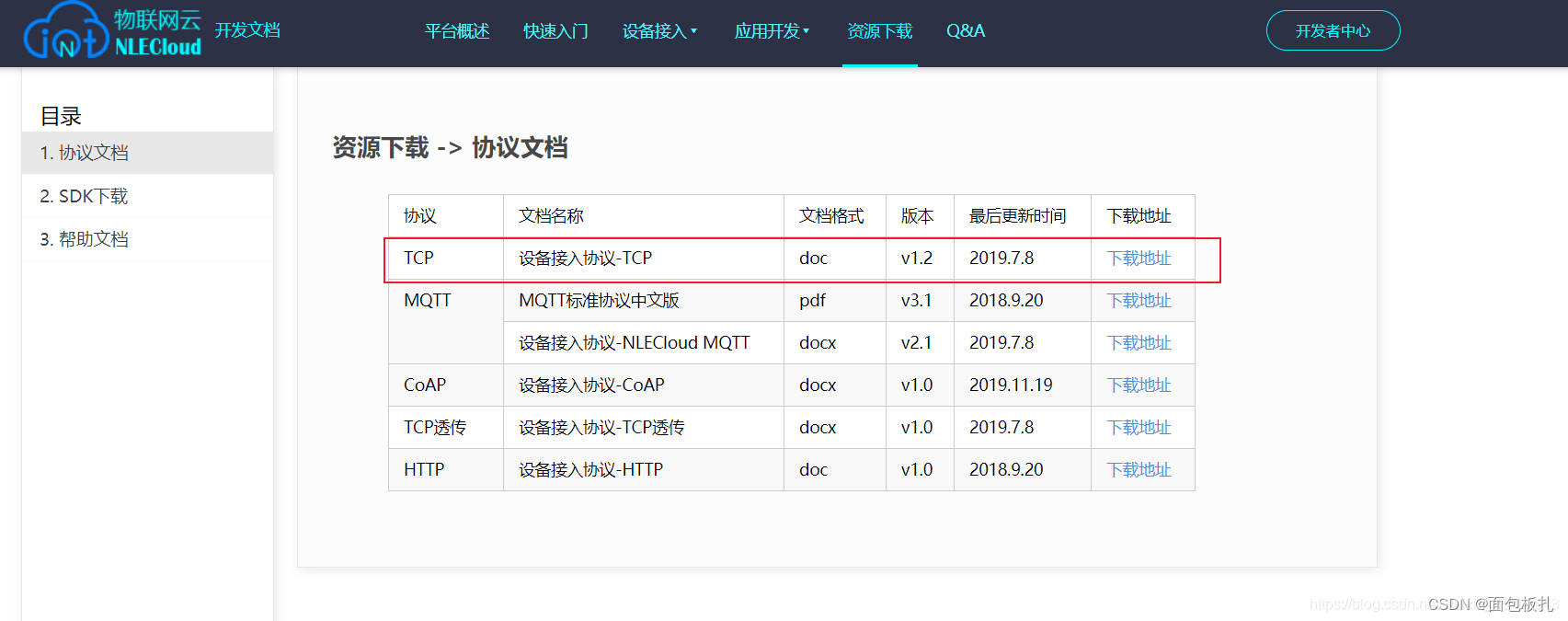The height and width of the screenshot is (621, 1568).
Task: Click the 目录 sidebar heading
Action: click(61, 116)
